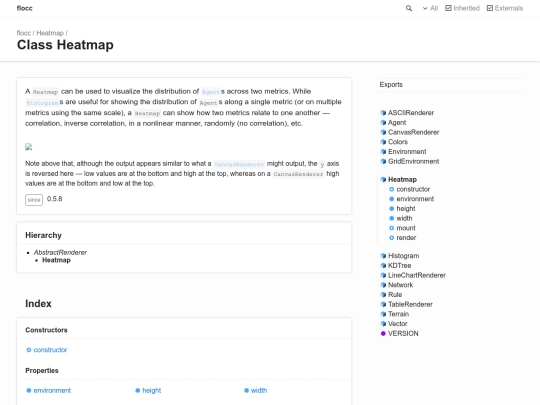Go to Heatmap in the breadcrumb
540x405 pixels.
coord(50,33)
